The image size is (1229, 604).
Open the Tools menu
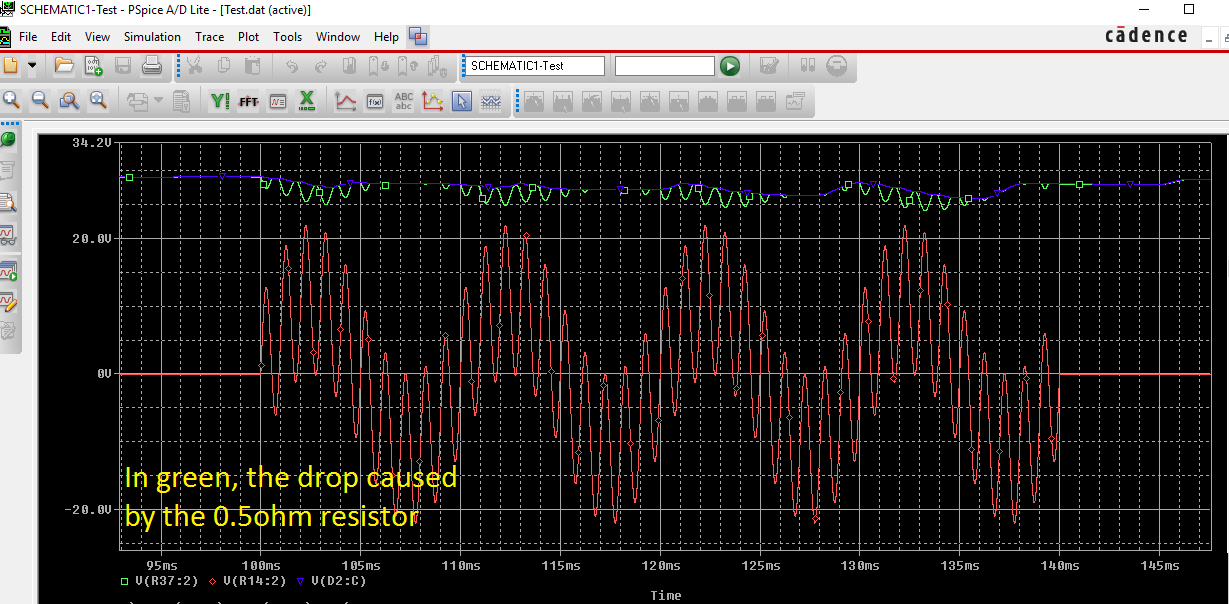point(287,37)
